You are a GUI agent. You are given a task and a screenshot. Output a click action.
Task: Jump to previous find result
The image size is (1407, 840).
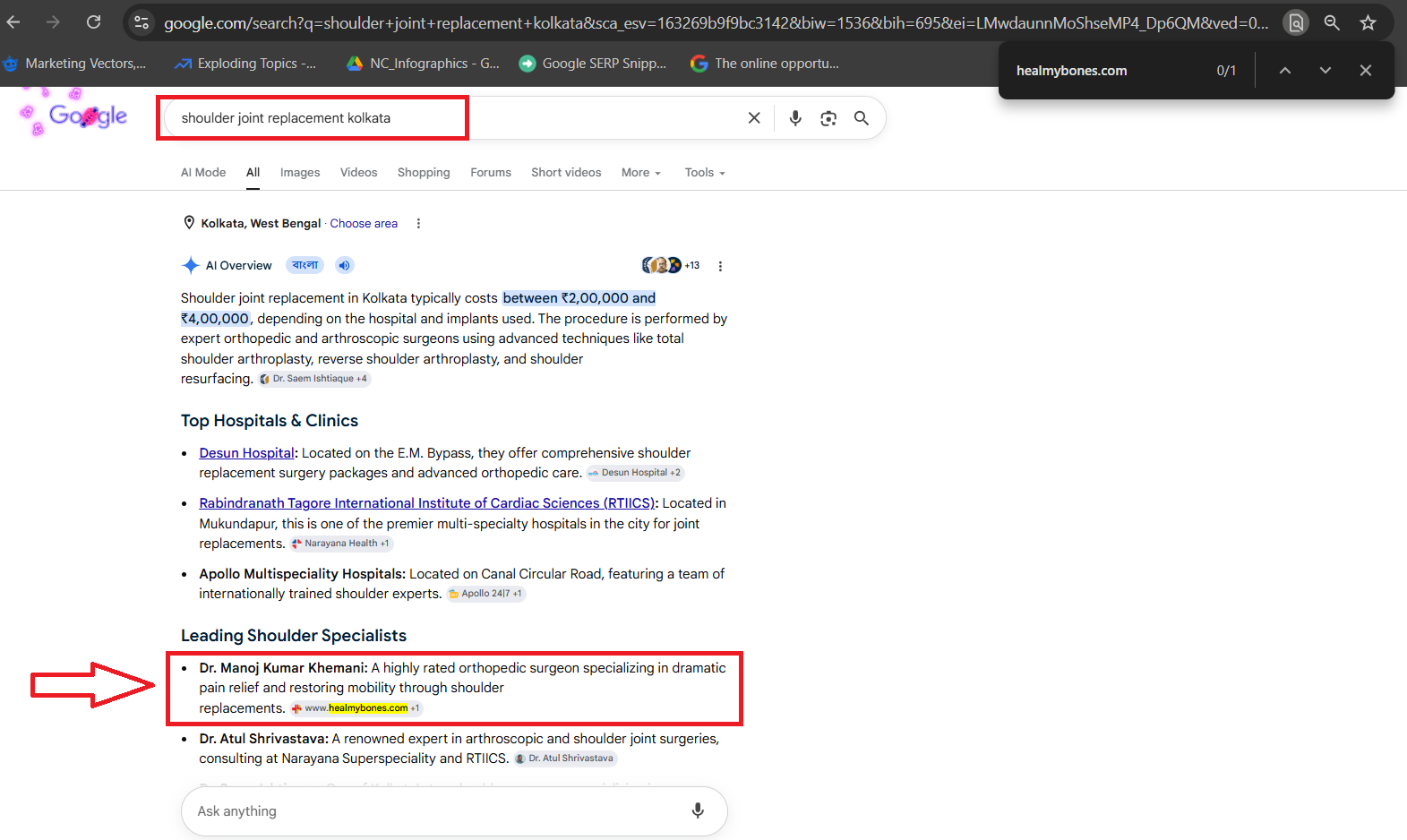[x=1284, y=70]
